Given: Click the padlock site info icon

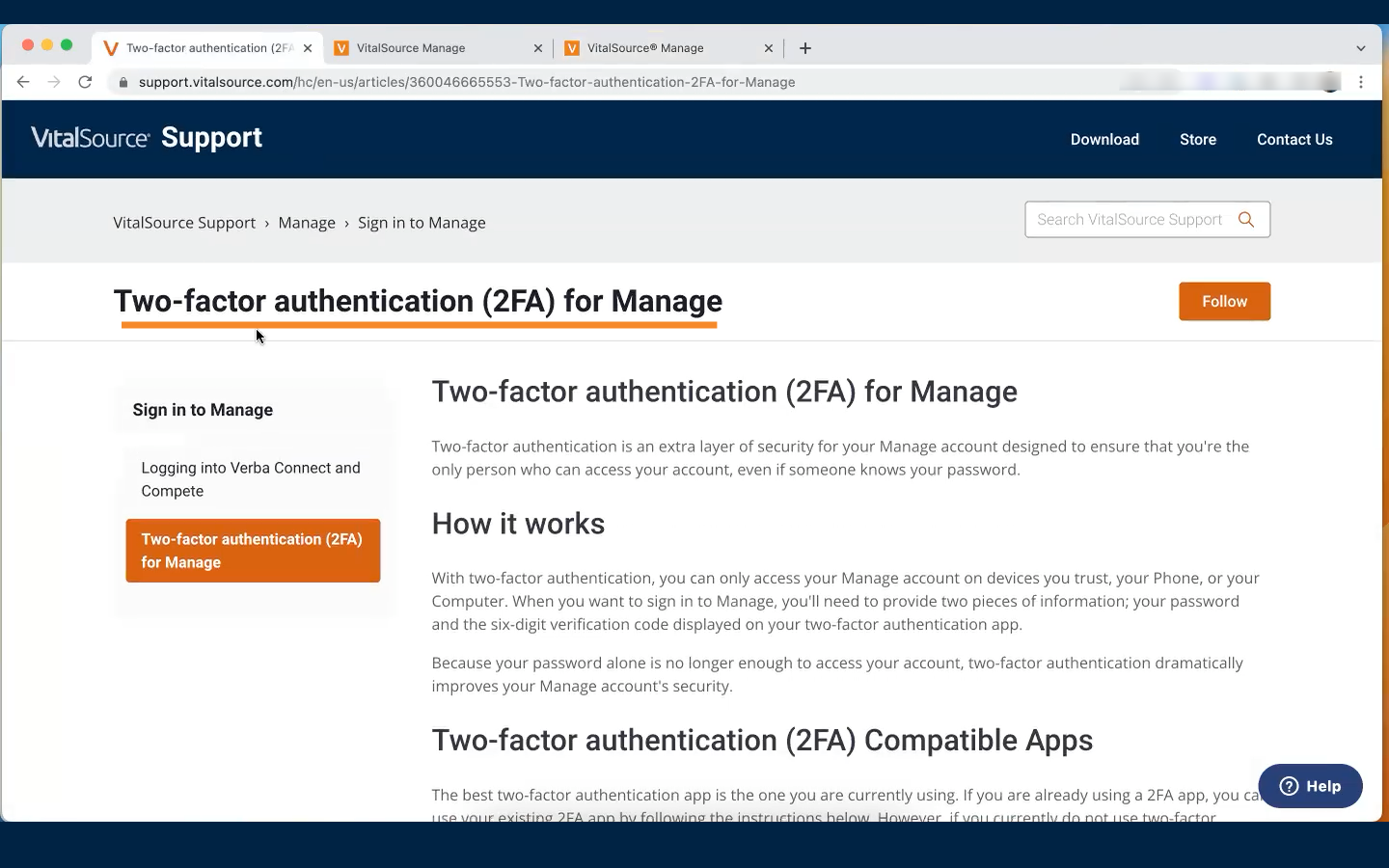Looking at the screenshot, I should (123, 82).
